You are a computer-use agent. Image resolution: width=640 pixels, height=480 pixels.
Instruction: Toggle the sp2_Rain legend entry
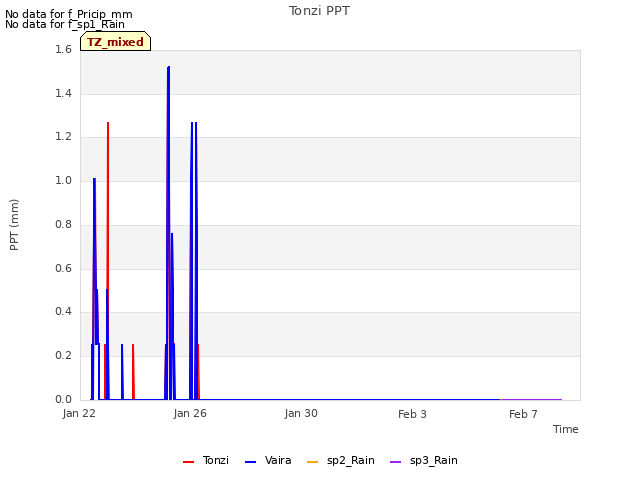point(340,461)
